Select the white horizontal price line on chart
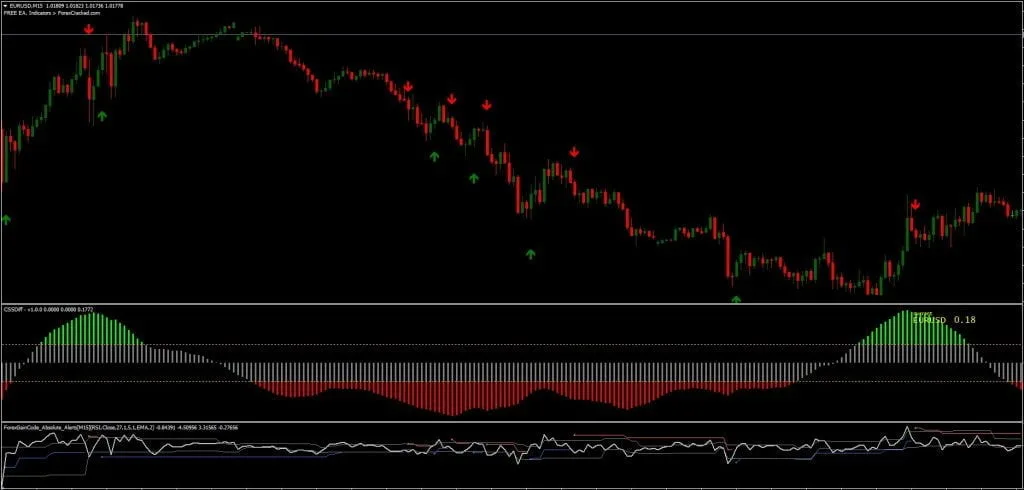 (512, 34)
